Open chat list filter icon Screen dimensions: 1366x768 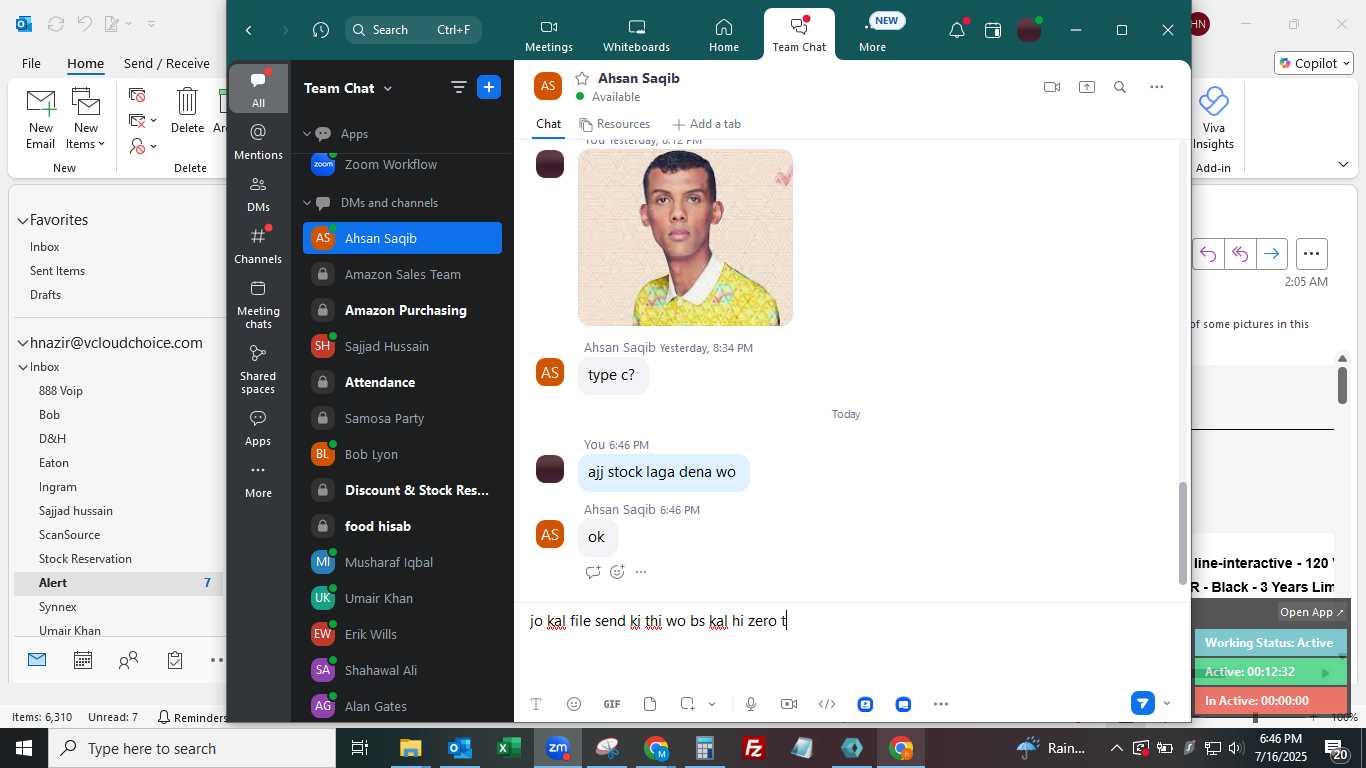point(459,87)
